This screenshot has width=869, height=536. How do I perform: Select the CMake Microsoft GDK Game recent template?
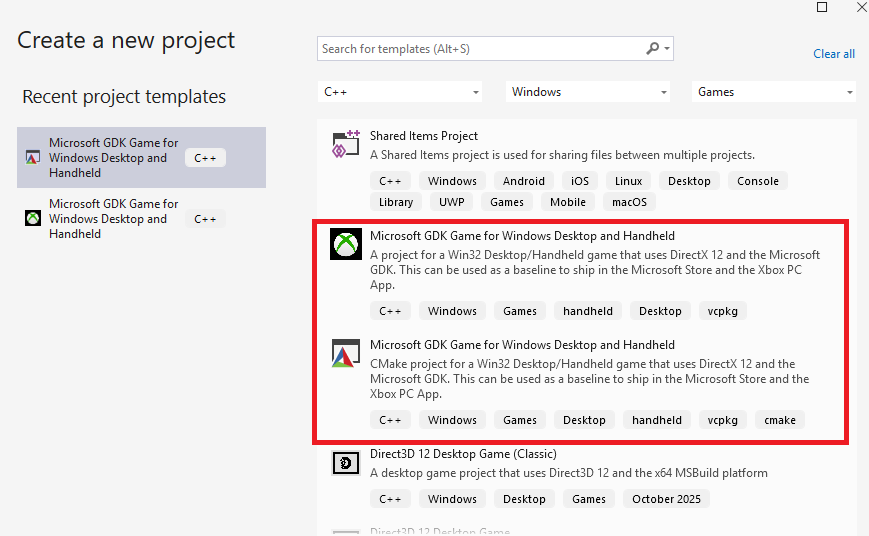pyautogui.click(x=141, y=157)
